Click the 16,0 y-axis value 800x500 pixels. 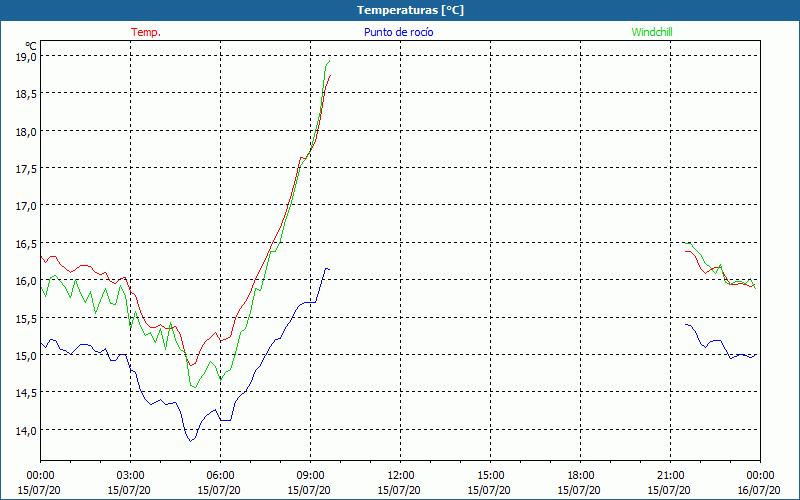(x=26, y=281)
